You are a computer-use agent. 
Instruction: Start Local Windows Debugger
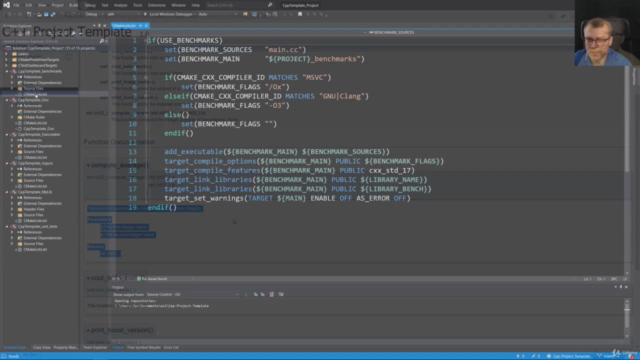click(168, 14)
